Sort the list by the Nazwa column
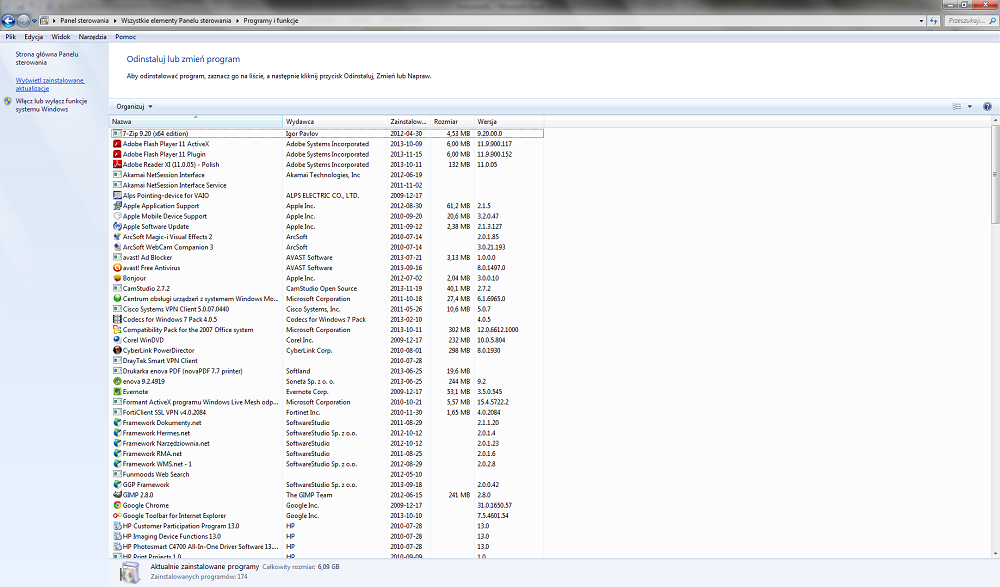This screenshot has height=587, width=1000. click(x=196, y=121)
